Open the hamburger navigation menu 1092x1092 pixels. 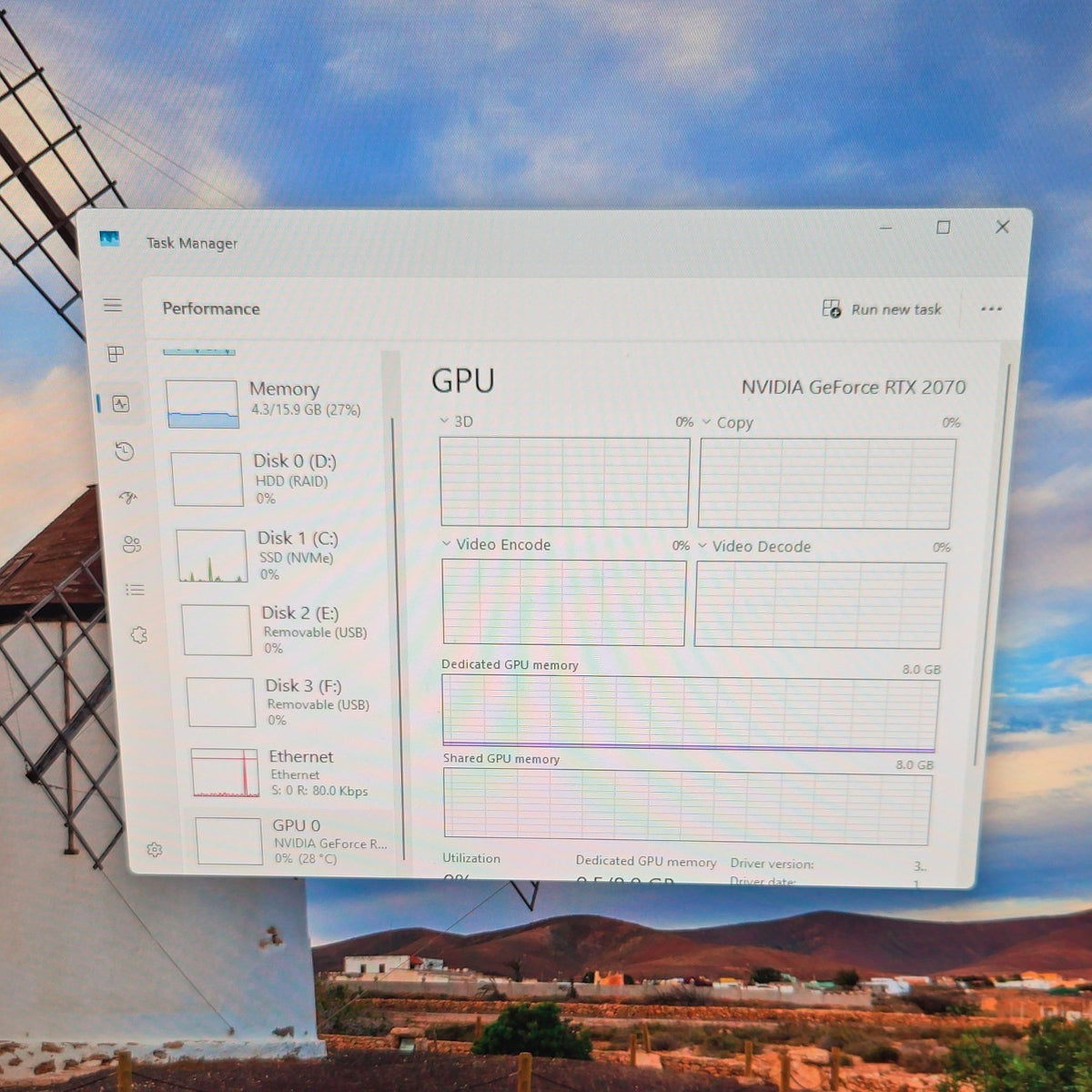pyautogui.click(x=113, y=305)
